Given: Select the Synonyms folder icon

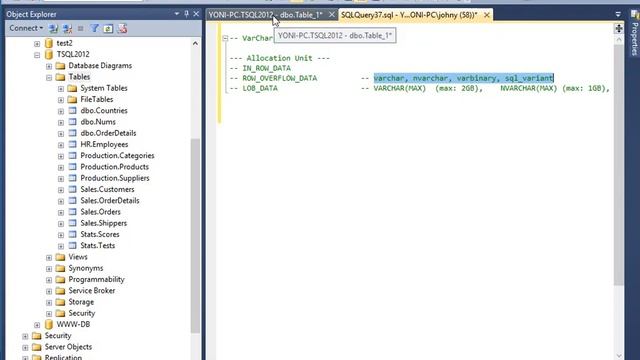Looking at the screenshot, I should pyautogui.click(x=60, y=268).
